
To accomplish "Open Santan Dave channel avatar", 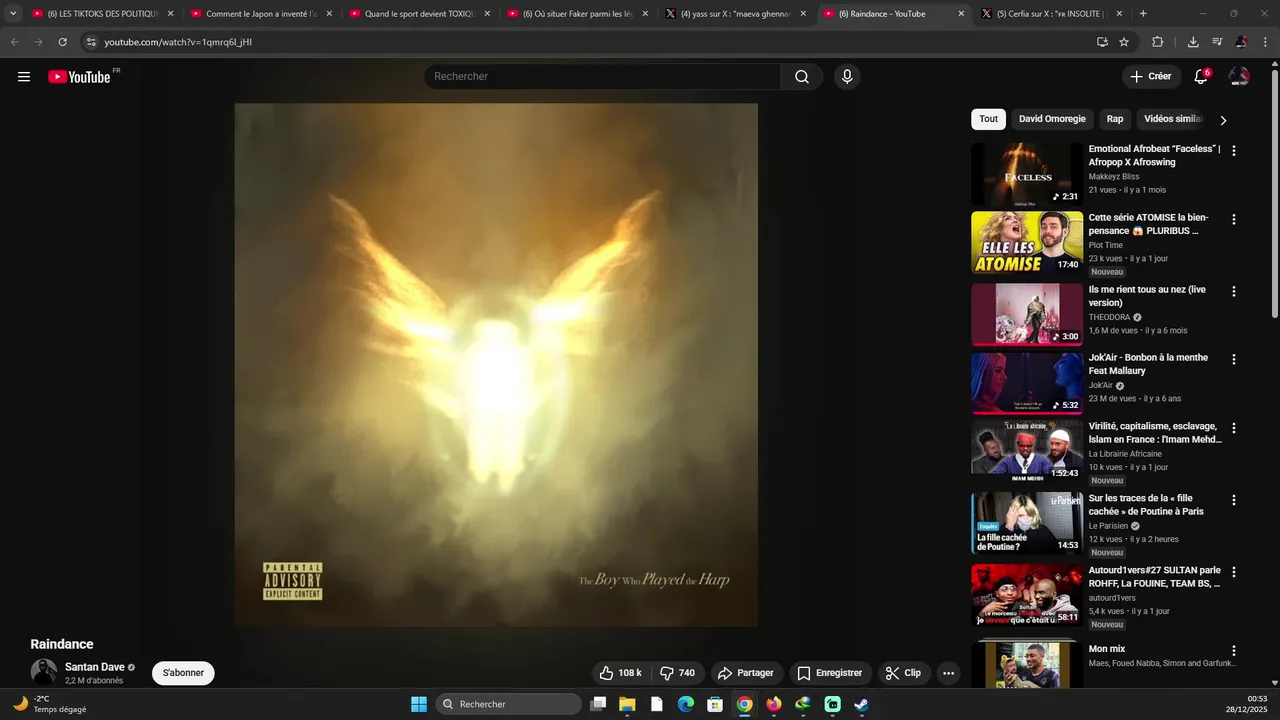I will coord(44,672).
